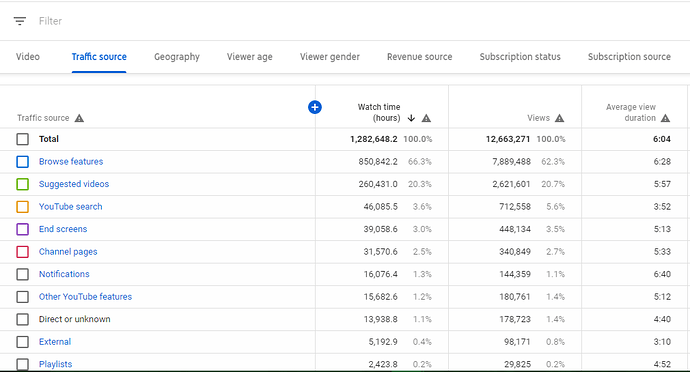Image resolution: width=690 pixels, height=372 pixels.
Task: Toggle the green Suggested videos checkbox
Action: pos(22,184)
